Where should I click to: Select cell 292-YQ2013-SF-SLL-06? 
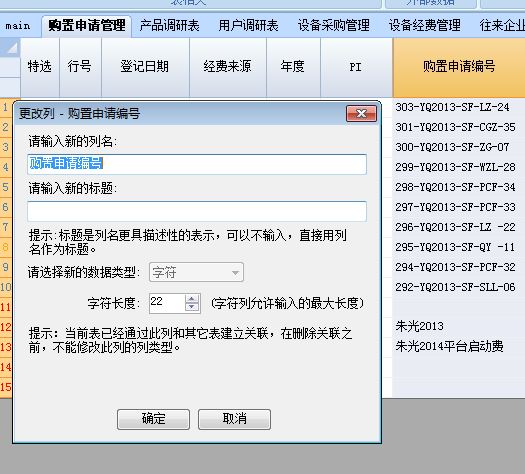(x=459, y=287)
